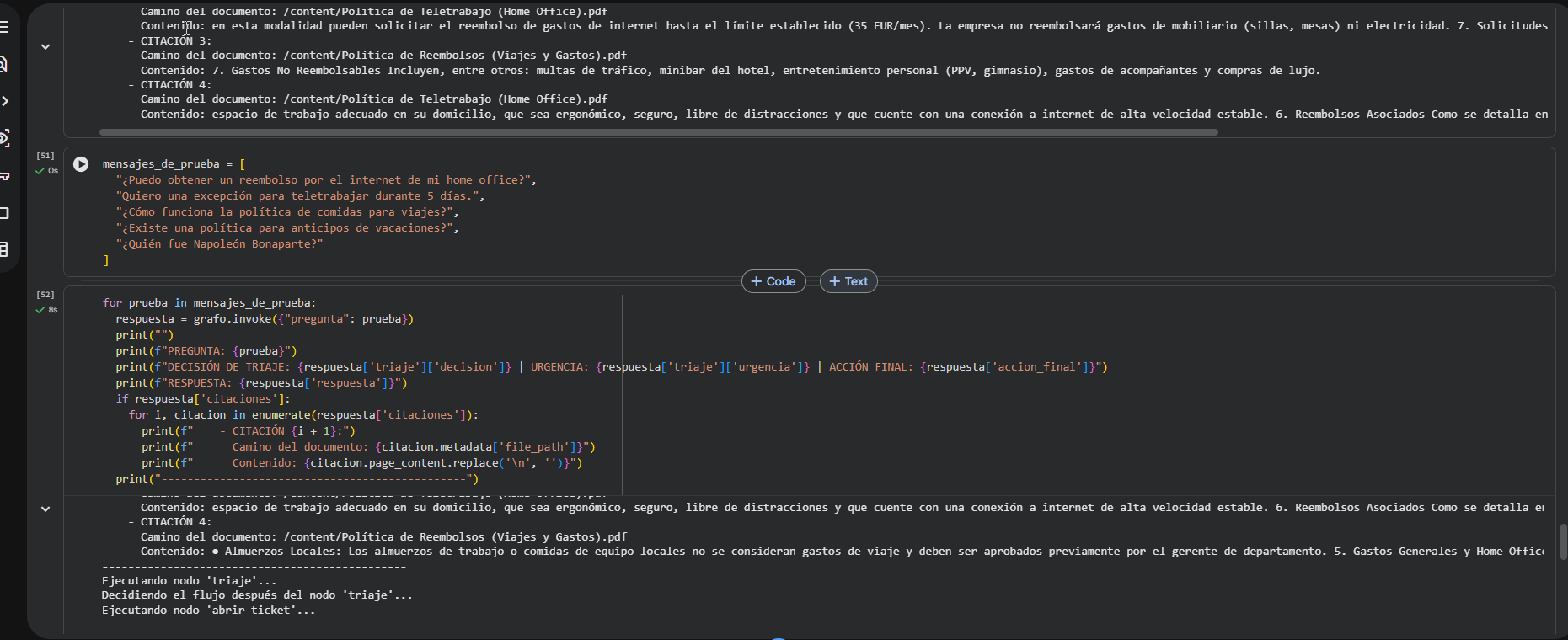Click the print PREGUNTA line
Screen dimensions: 1568x640
tap(206, 351)
